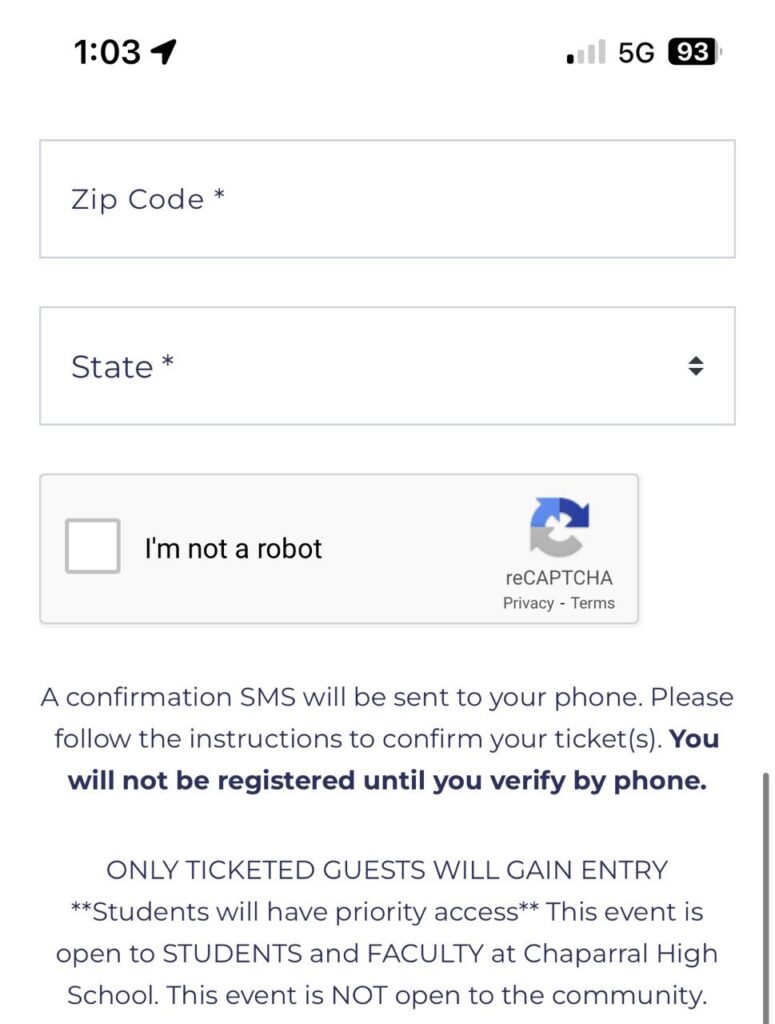Click the up-down arrows on State field

click(696, 366)
